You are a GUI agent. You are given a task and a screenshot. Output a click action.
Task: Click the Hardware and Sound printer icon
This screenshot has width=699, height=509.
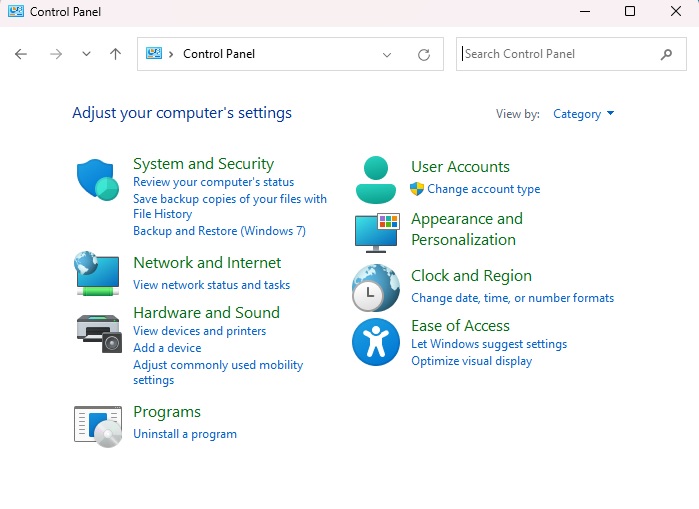98,330
